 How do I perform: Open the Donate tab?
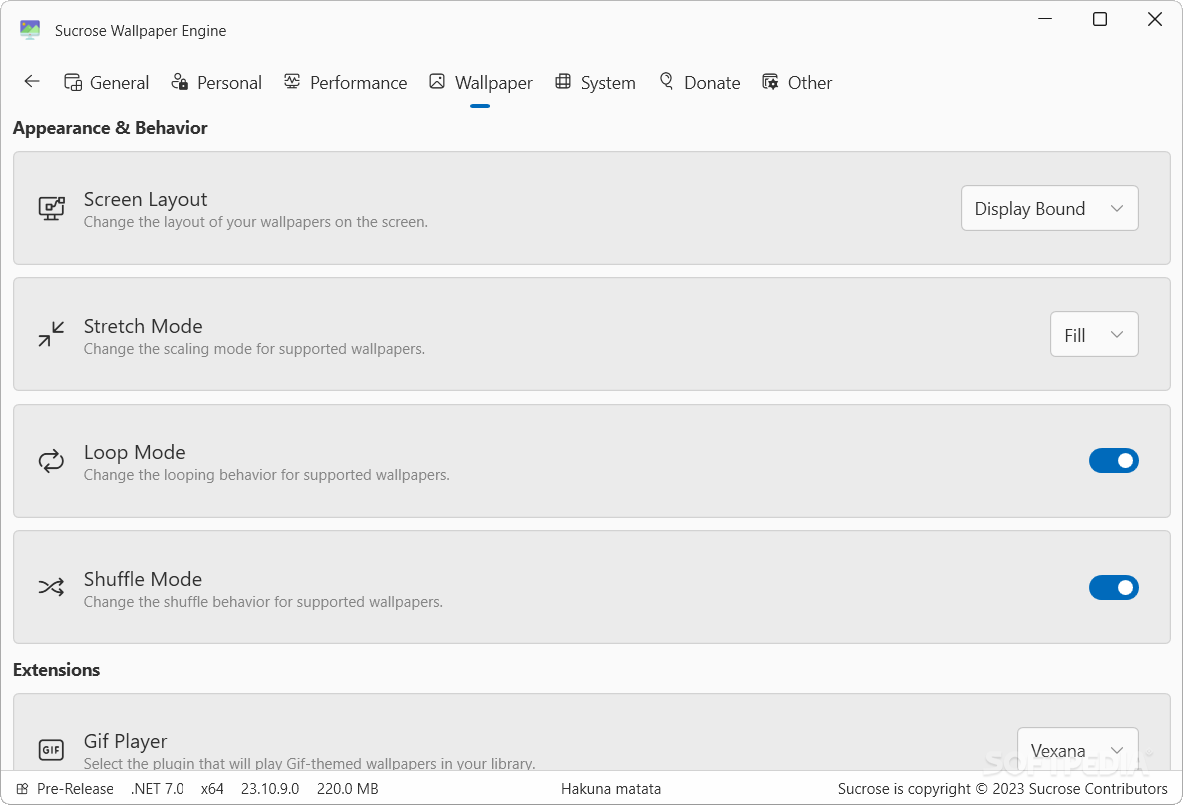[699, 82]
